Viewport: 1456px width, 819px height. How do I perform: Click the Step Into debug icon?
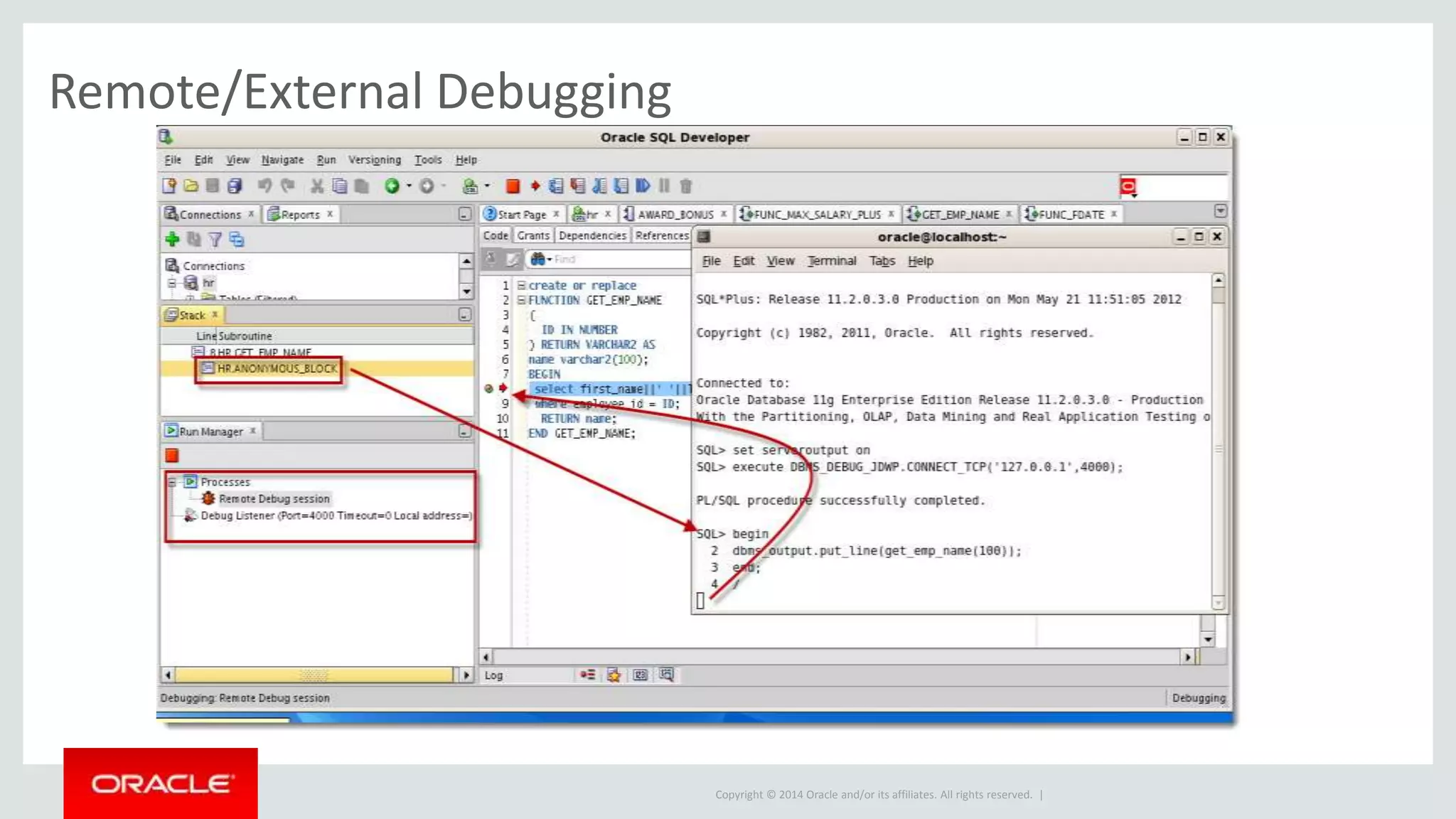[578, 186]
